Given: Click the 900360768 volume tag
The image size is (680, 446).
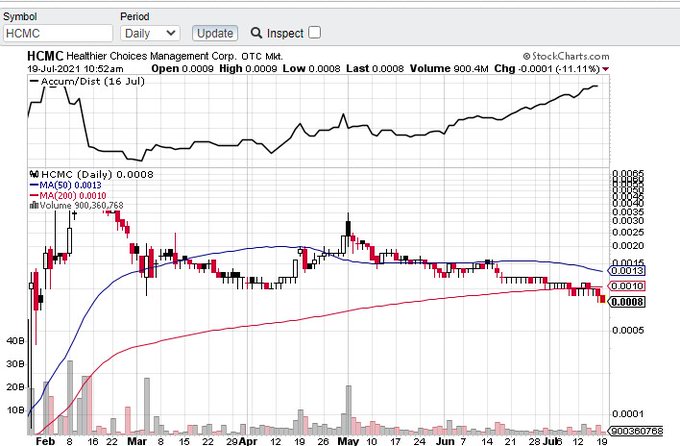Looking at the screenshot, I should 635,431.
